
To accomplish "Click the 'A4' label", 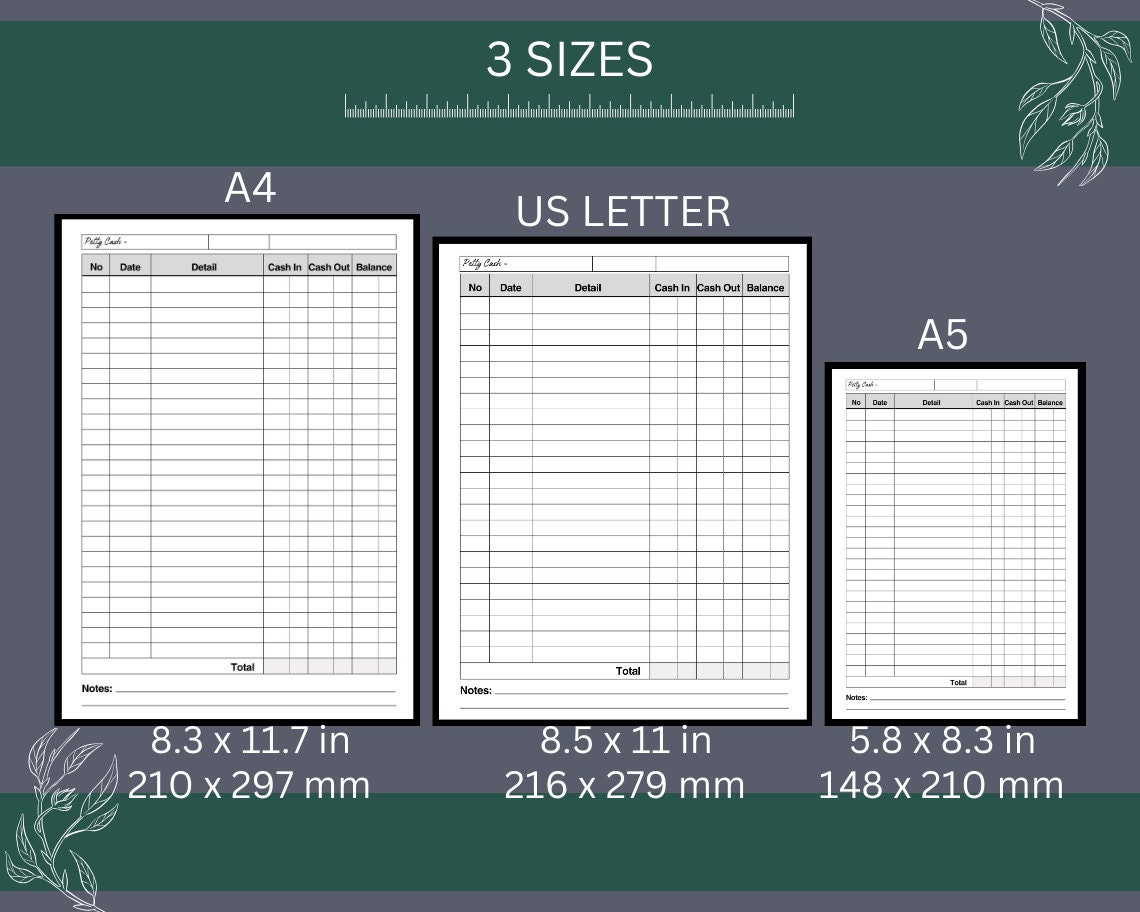I will pyautogui.click(x=250, y=188).
